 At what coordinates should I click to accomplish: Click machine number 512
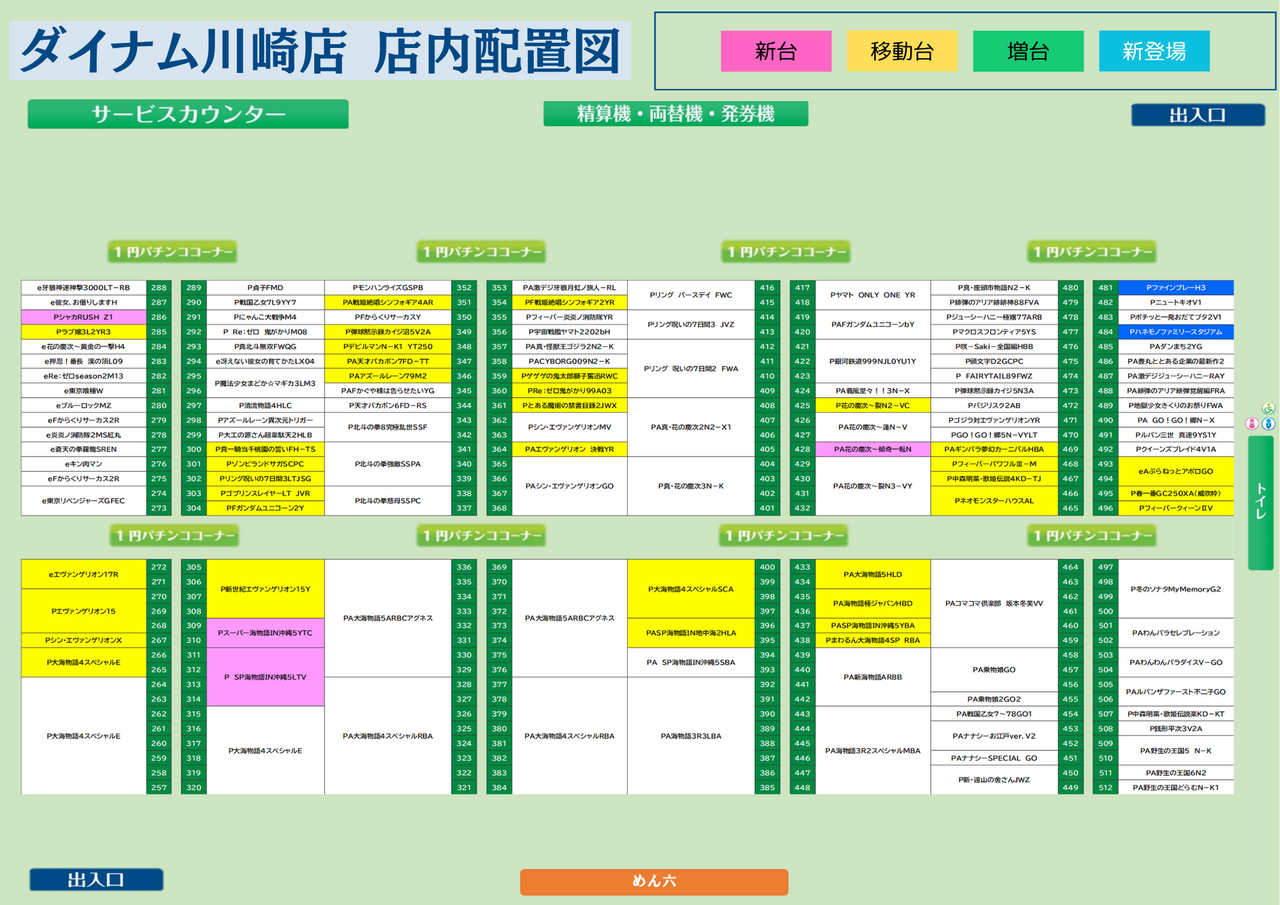coord(1105,788)
